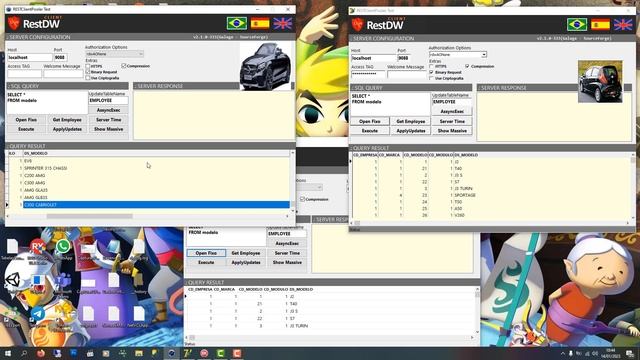
Task: Click UpdateTableName field in left window
Action: click(x=109, y=100)
